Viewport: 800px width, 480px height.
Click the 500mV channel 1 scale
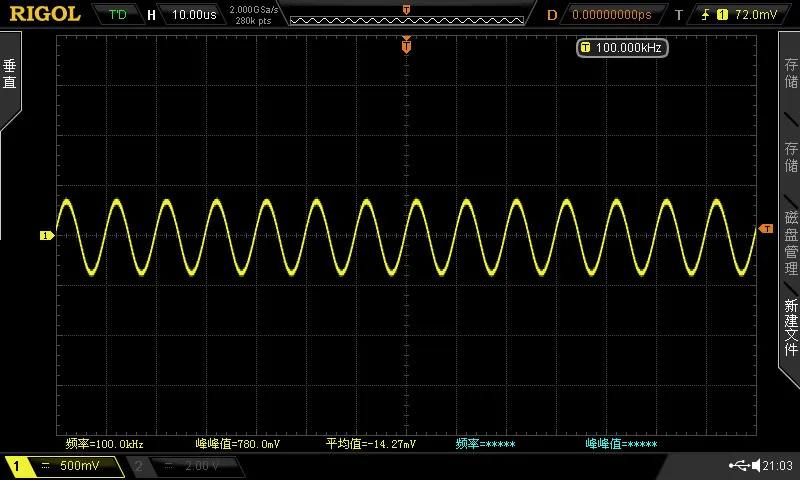80,466
